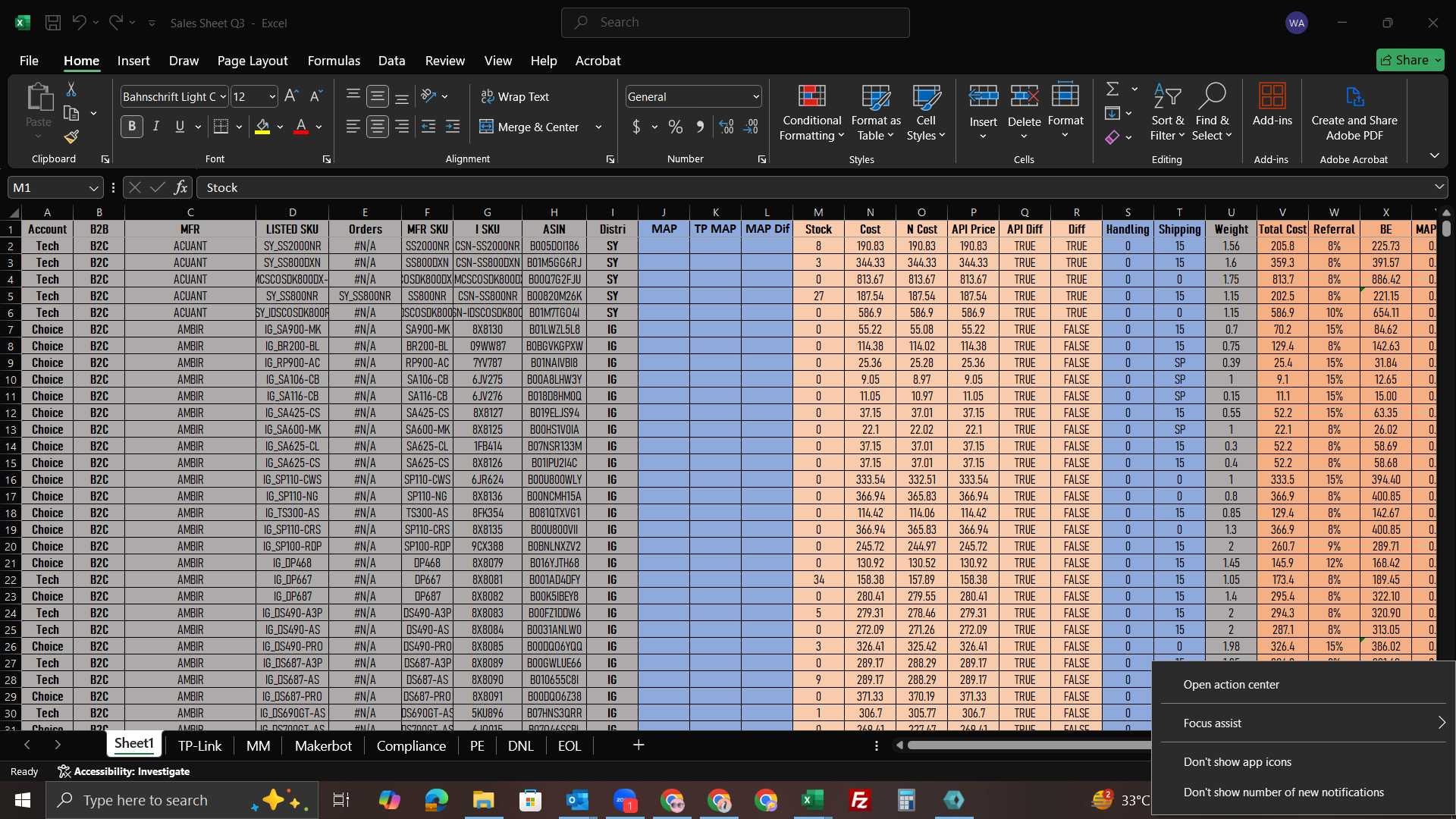Click the Copy icon in Clipboard group
1456x819 pixels.
[71, 113]
